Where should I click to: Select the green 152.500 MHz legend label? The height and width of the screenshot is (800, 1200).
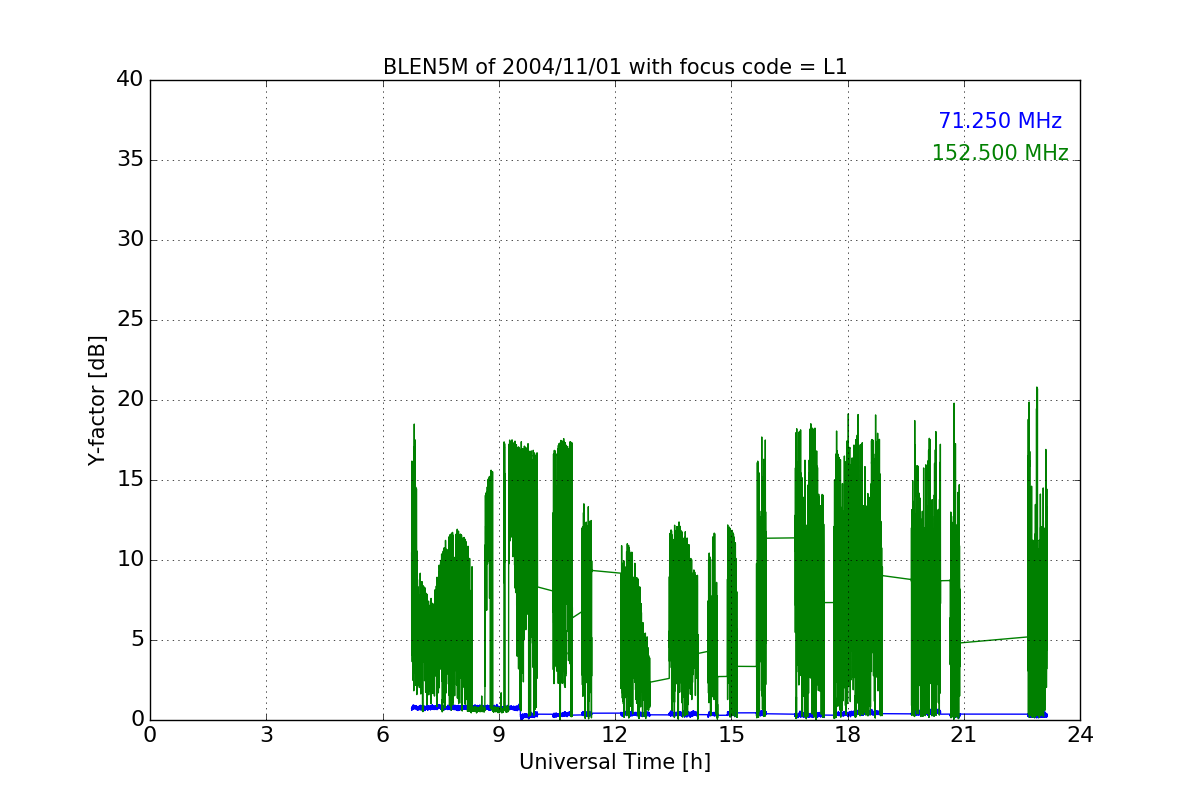1000,153
